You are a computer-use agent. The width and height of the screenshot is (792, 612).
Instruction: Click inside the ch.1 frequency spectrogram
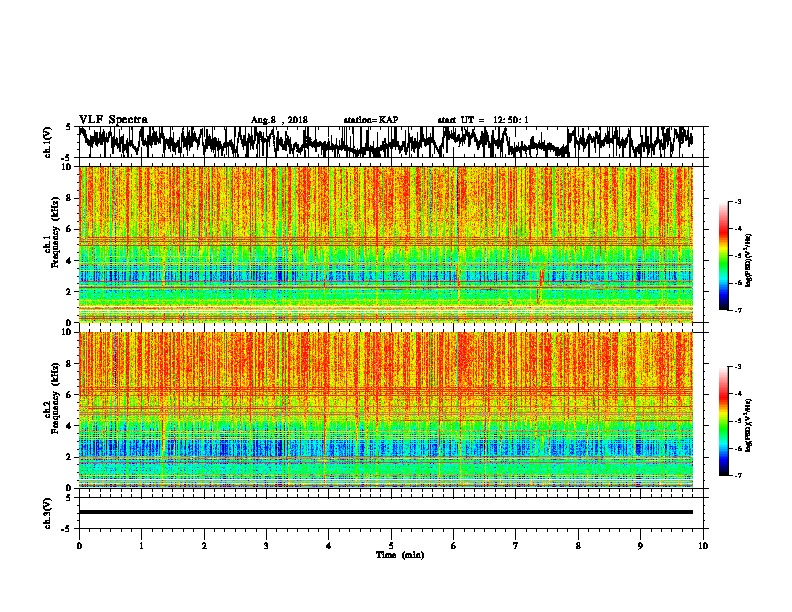pyautogui.click(x=386, y=244)
